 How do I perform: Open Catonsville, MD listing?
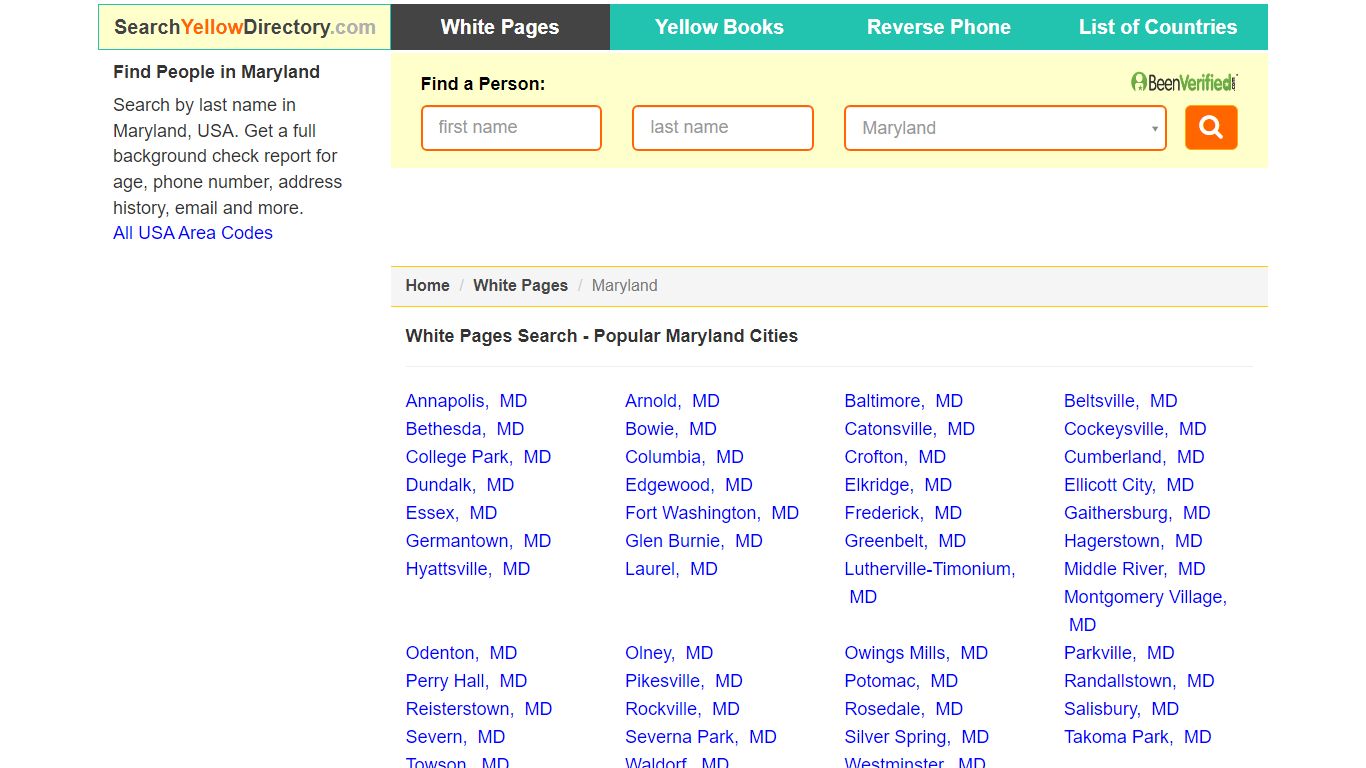pyautogui.click(x=910, y=429)
